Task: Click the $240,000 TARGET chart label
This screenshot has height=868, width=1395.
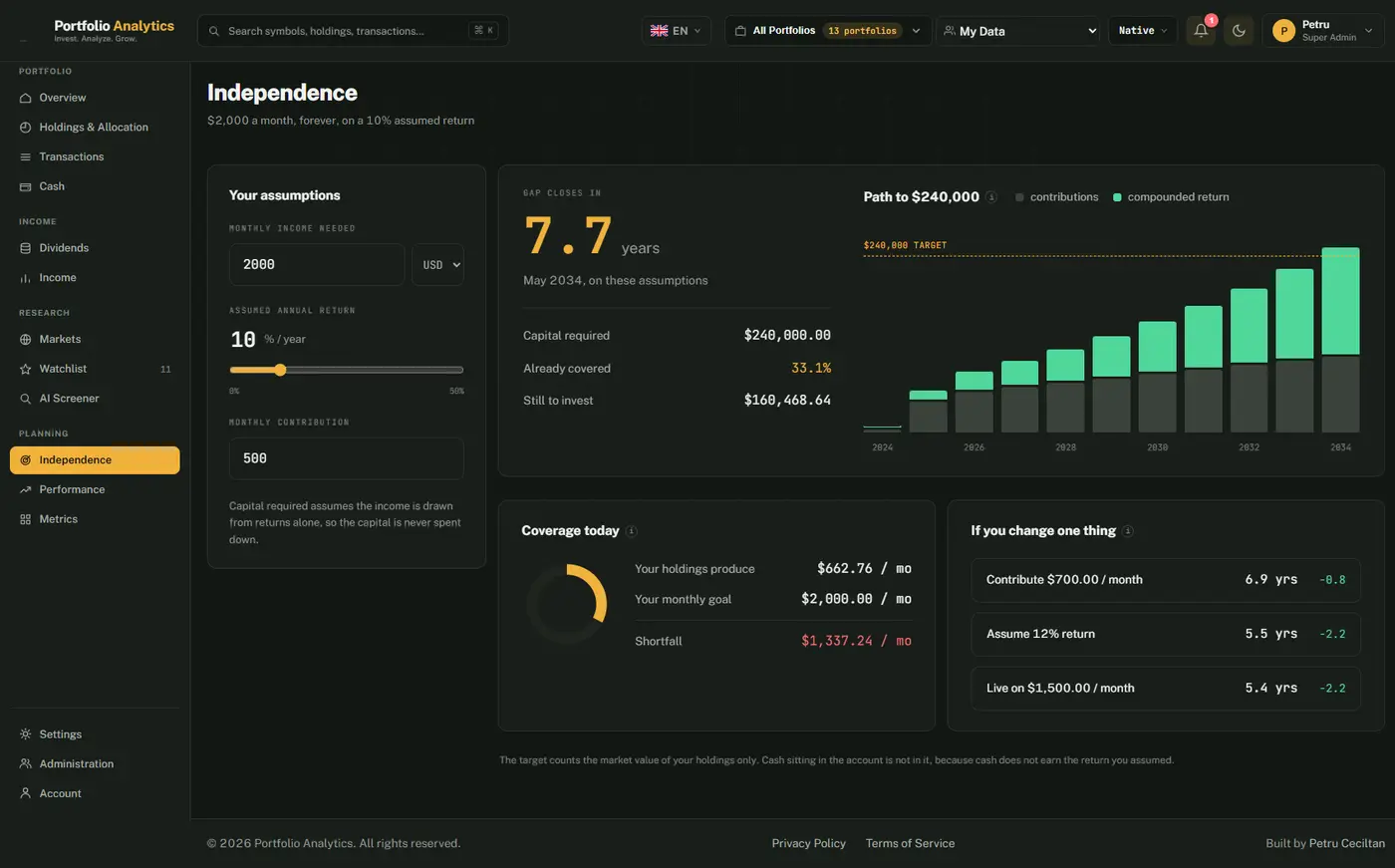Action: (x=905, y=245)
